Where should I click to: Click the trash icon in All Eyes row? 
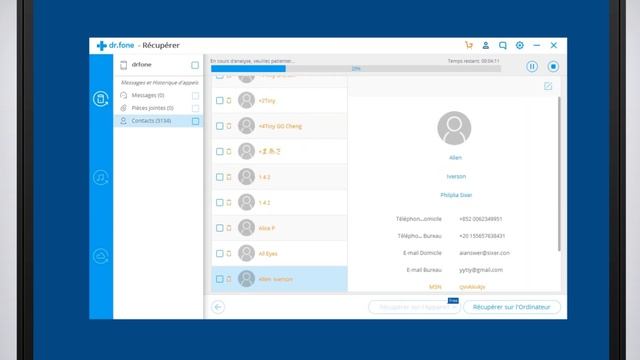229,253
